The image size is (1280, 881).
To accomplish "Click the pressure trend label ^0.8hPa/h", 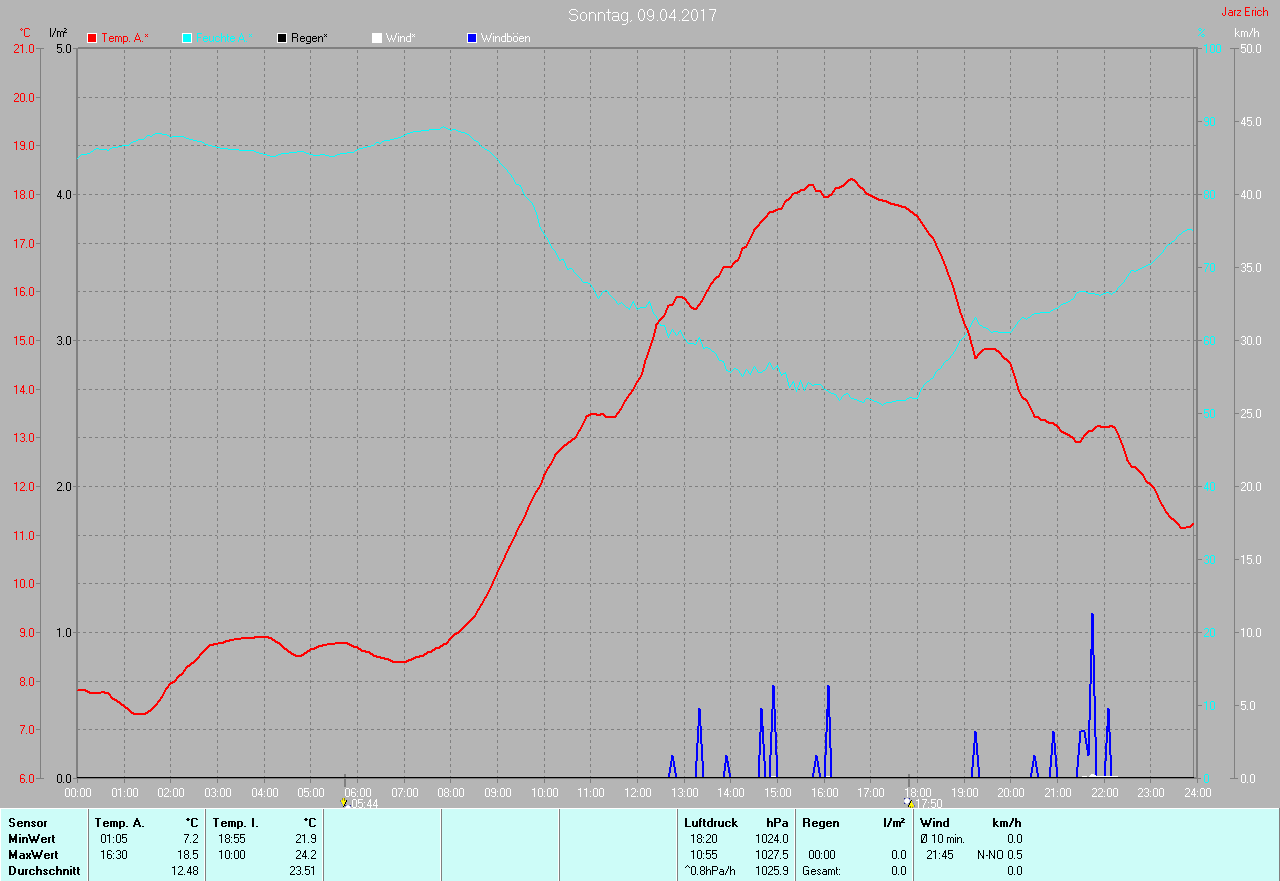I will (710, 871).
